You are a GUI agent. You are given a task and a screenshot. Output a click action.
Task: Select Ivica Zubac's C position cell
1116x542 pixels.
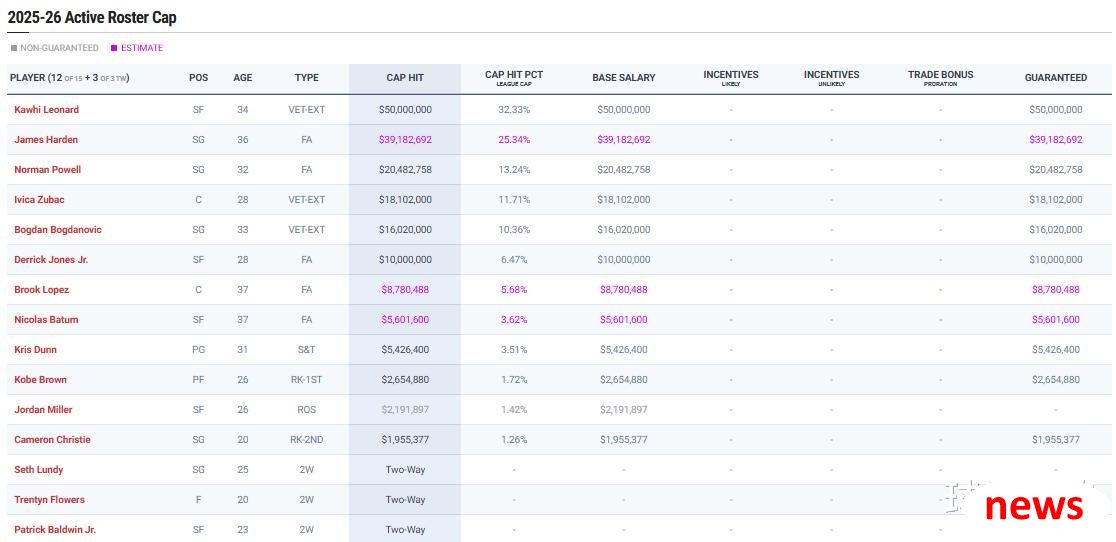pyautogui.click(x=199, y=199)
